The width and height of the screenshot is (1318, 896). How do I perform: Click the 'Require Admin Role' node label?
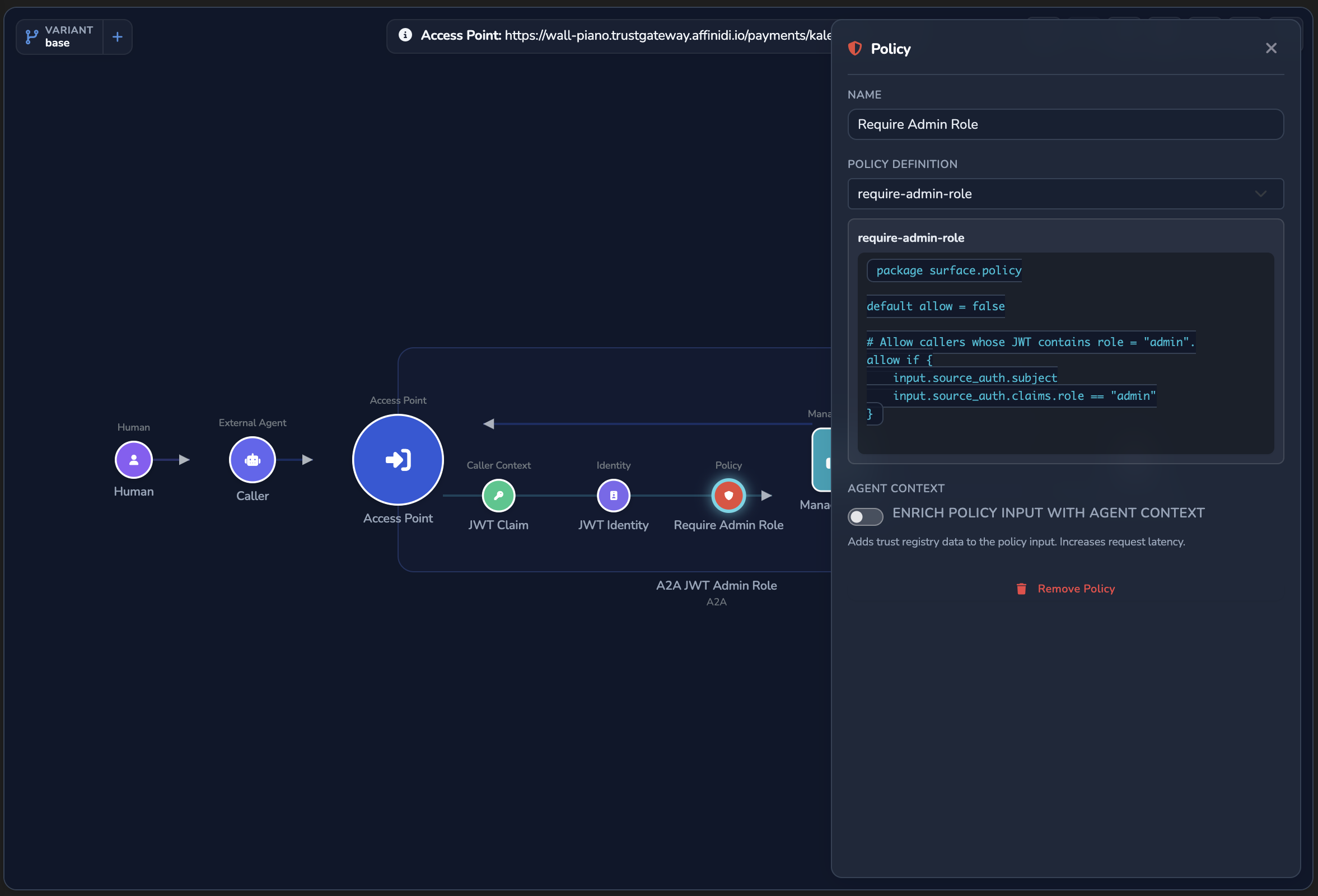coord(729,525)
